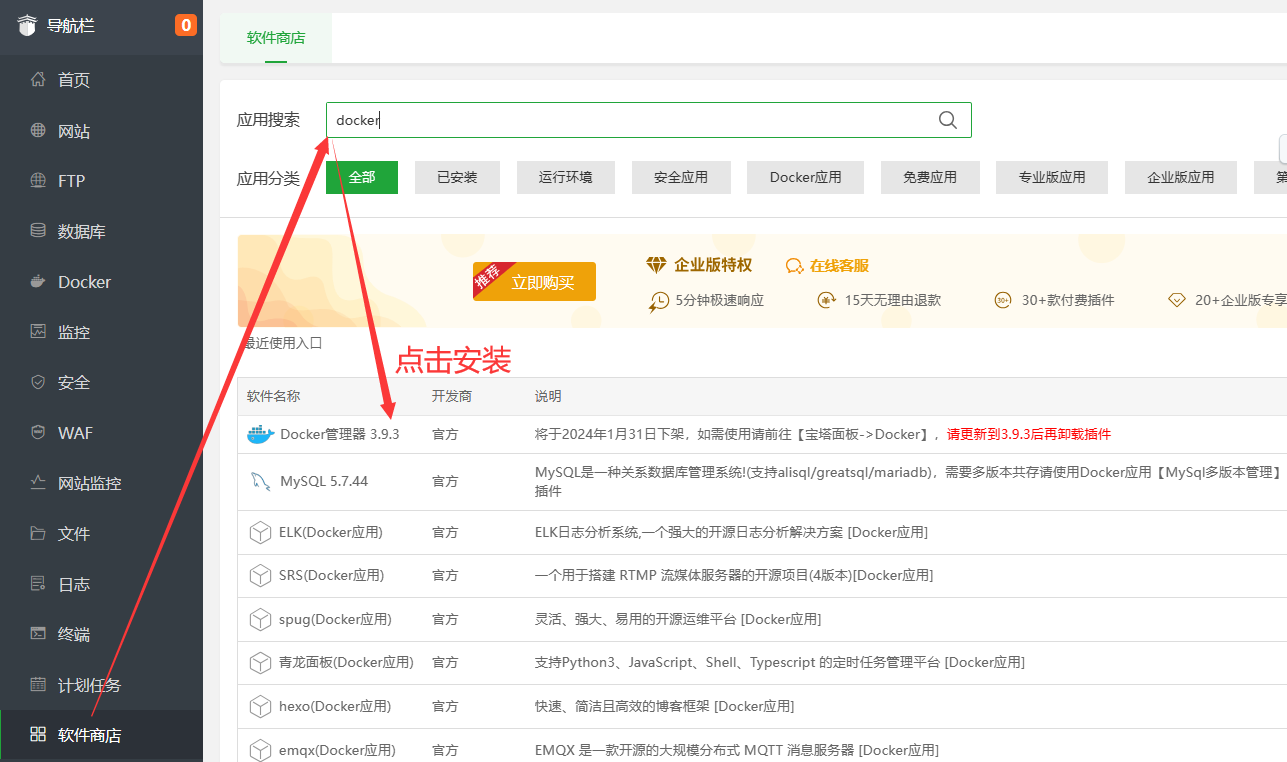Open the 在线客服 link
This screenshot has height=762, width=1287.
[839, 266]
